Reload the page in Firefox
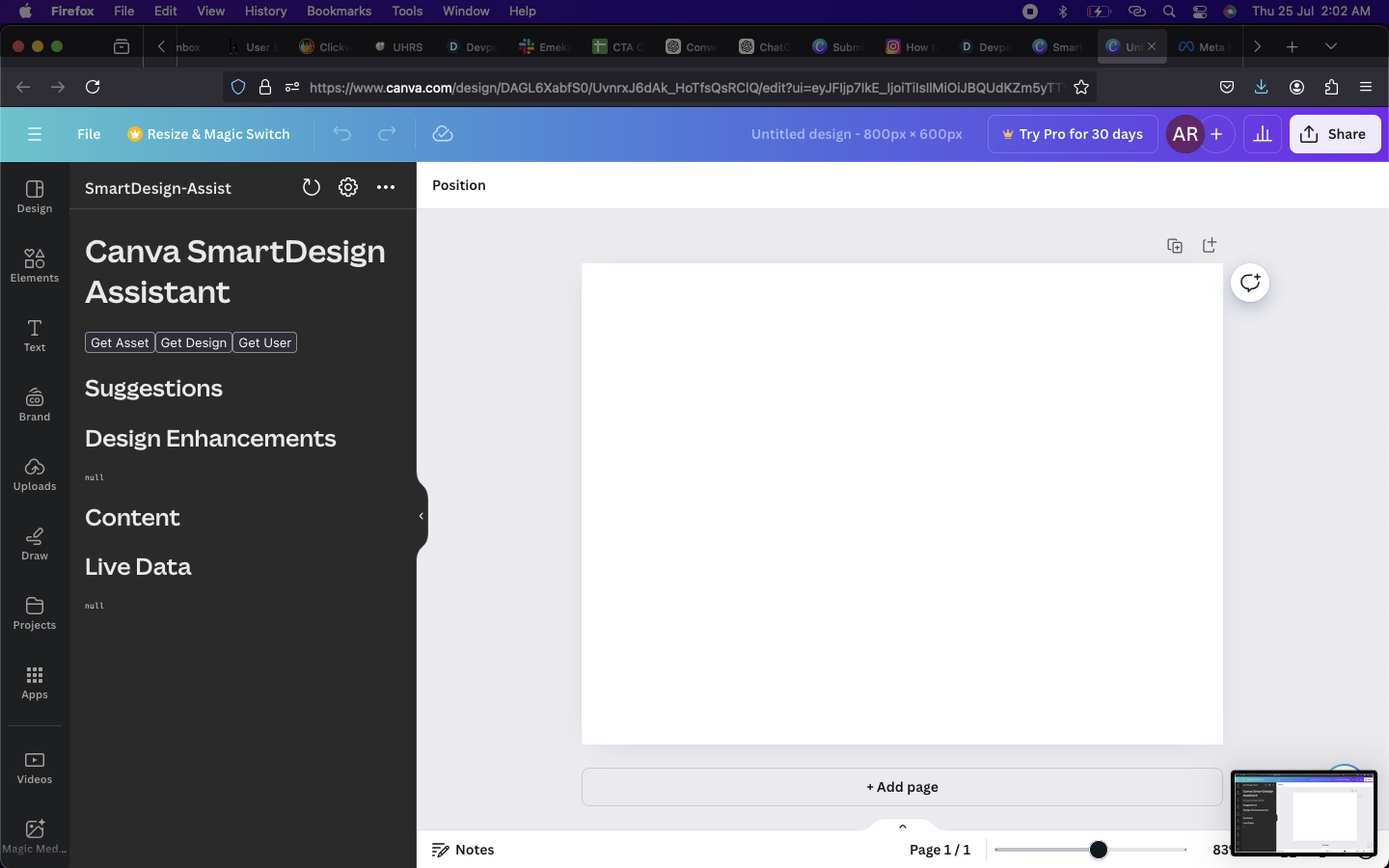1389x868 pixels. point(93,87)
